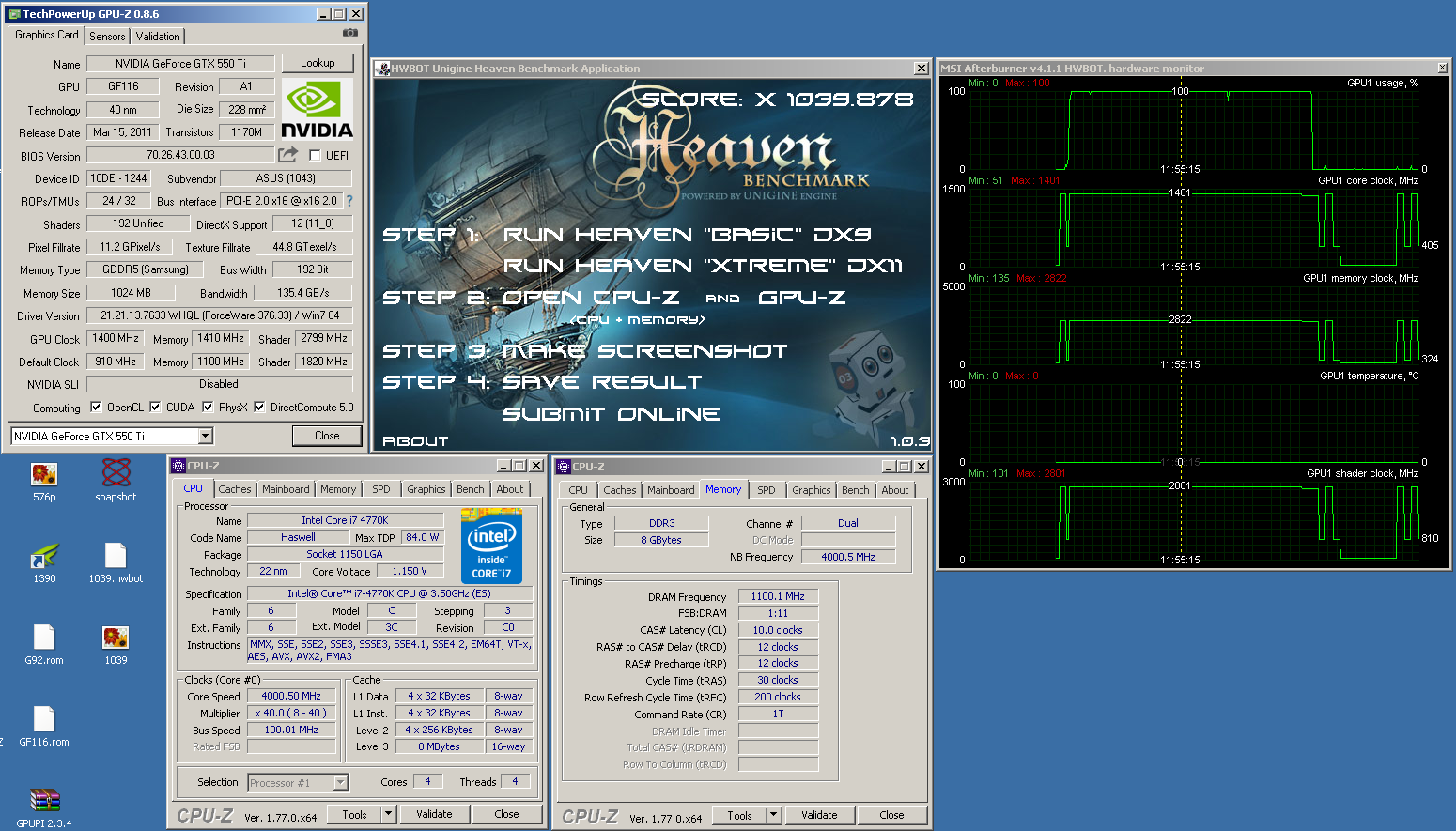
Task: Open the Caches tab in left CPU-Z
Action: pos(235,489)
